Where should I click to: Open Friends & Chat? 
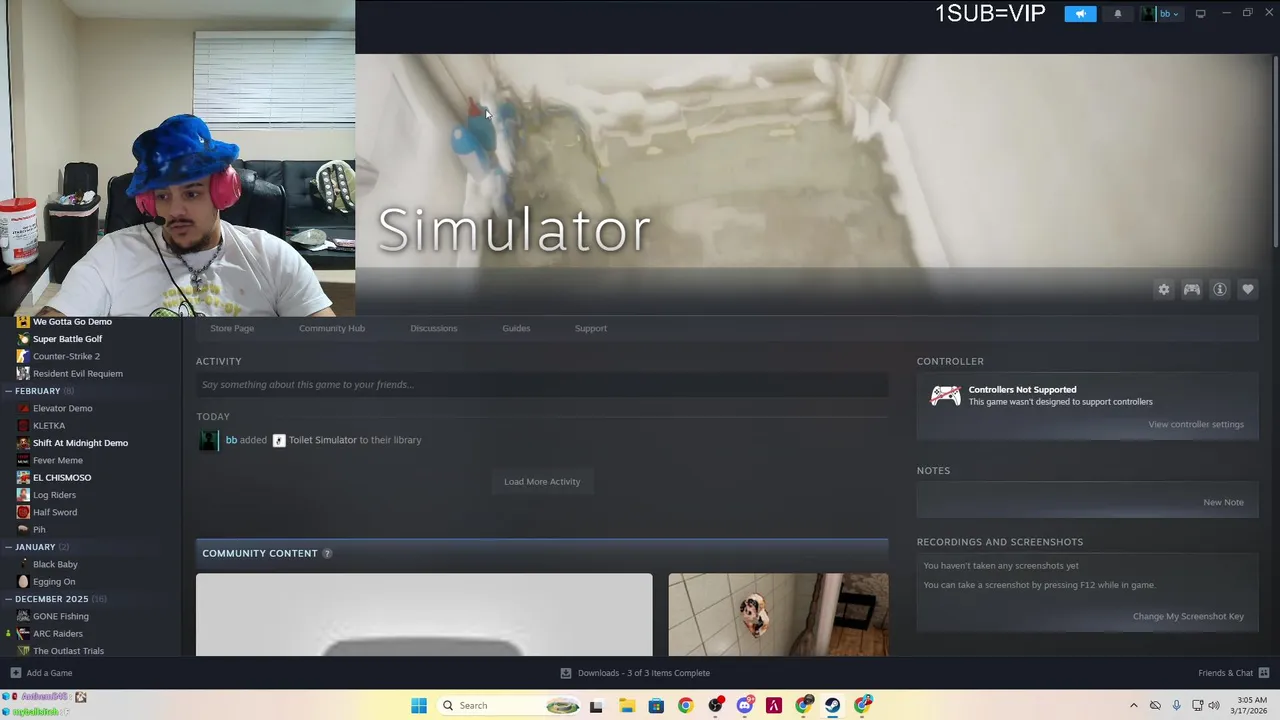point(1234,673)
